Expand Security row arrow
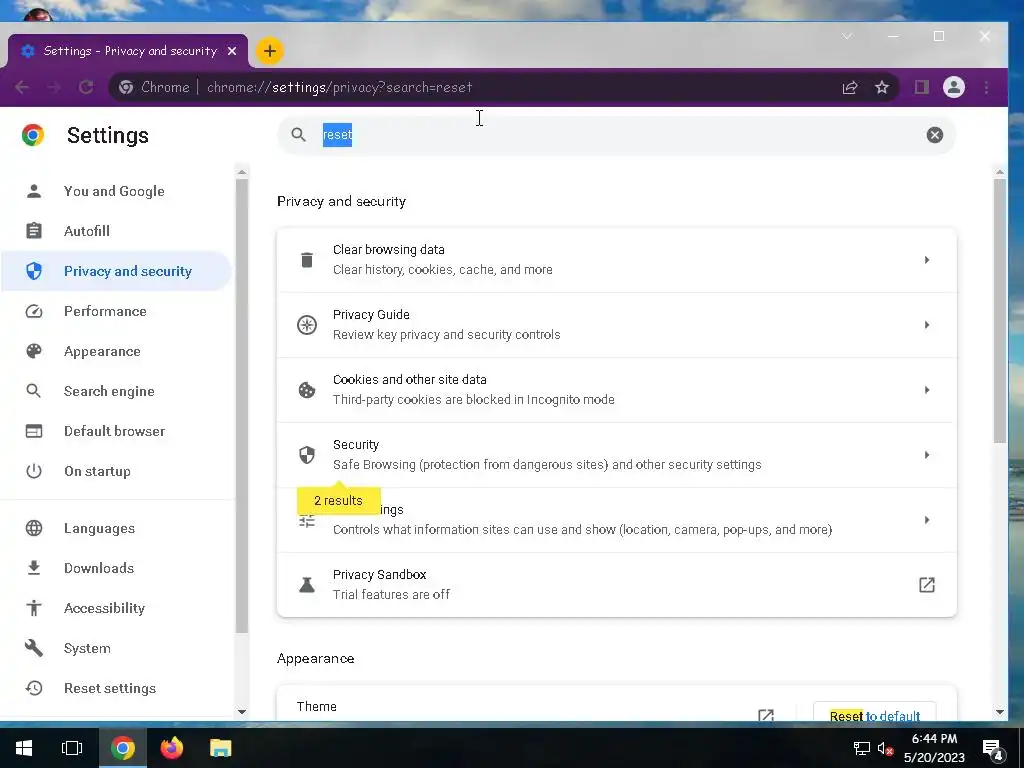Screen dimensions: 1024x768 (927, 455)
